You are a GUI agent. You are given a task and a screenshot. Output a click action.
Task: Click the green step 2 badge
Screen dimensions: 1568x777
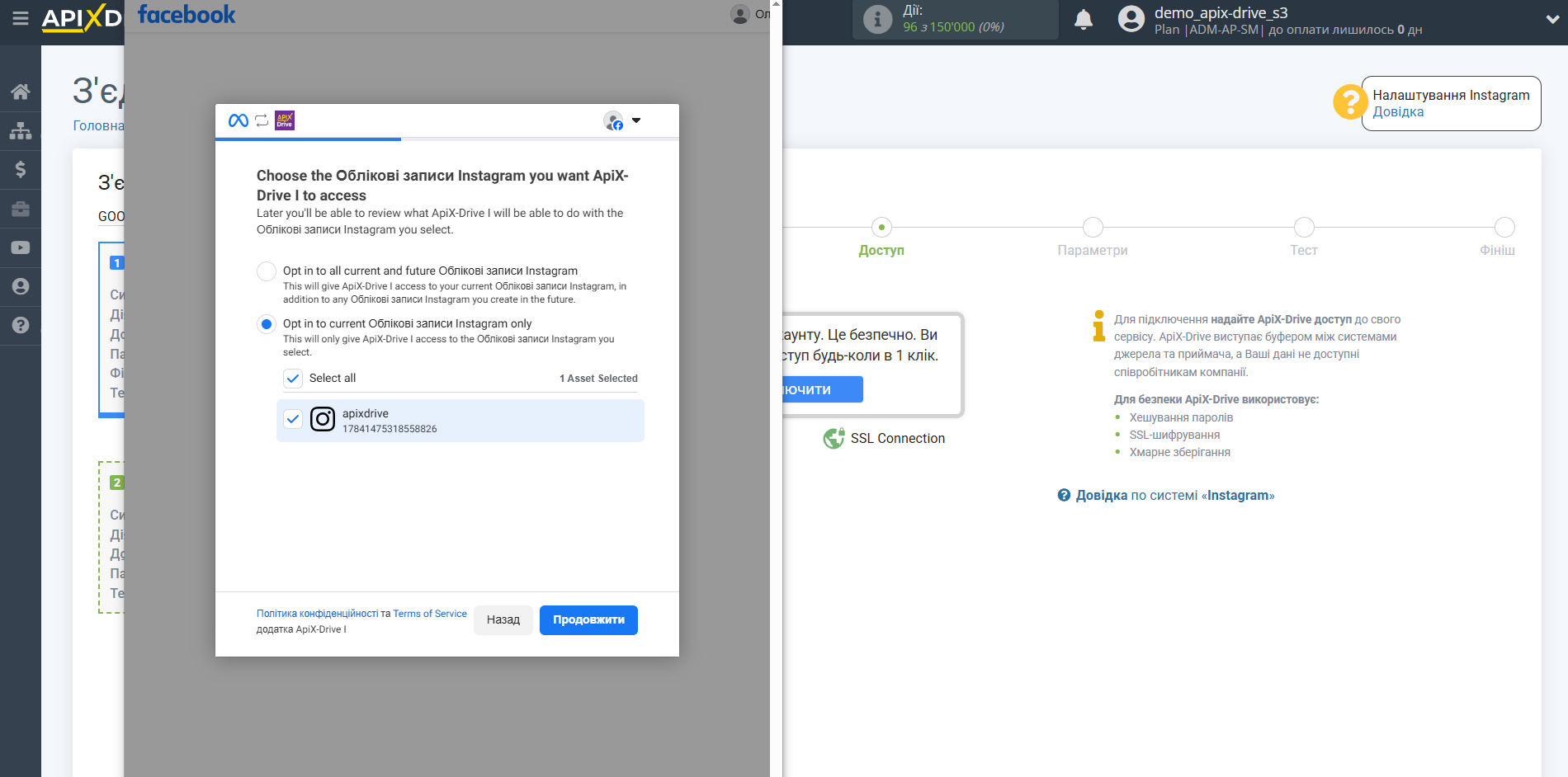117,483
